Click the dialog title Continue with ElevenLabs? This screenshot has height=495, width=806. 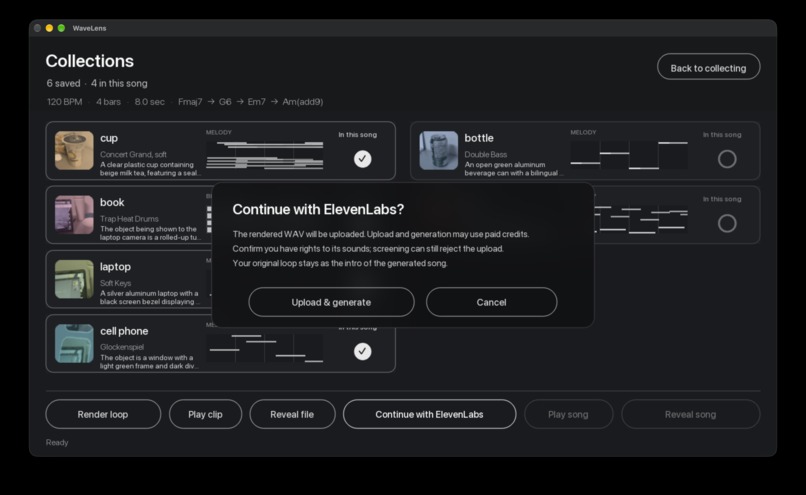pyautogui.click(x=318, y=209)
